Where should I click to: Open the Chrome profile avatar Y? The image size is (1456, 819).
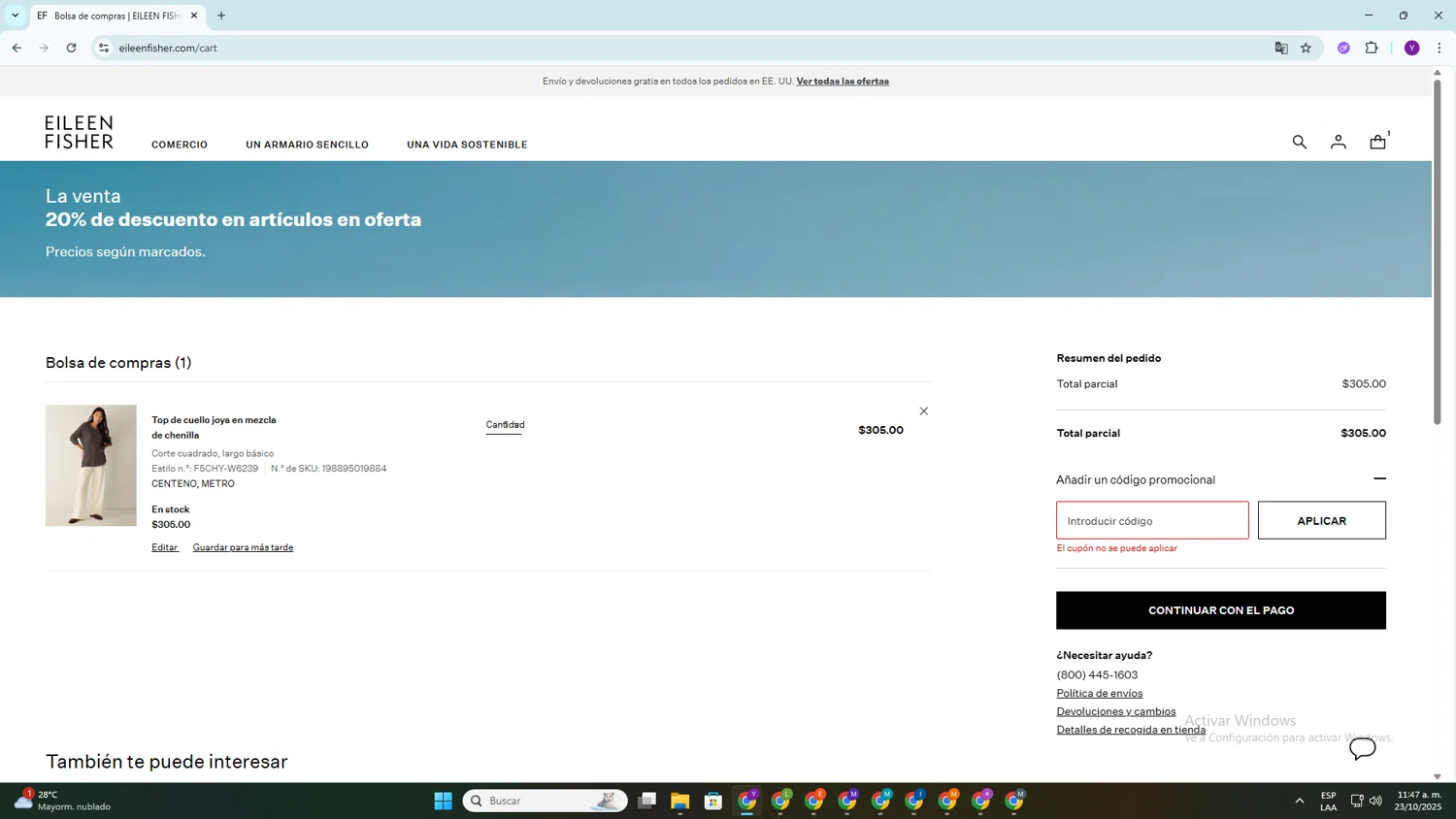[x=1411, y=48]
